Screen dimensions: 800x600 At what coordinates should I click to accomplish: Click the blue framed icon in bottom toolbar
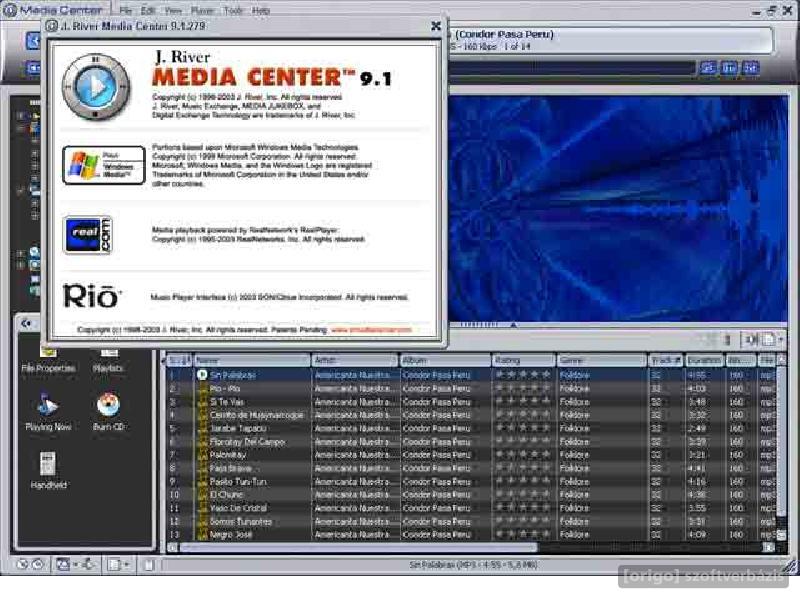point(63,564)
